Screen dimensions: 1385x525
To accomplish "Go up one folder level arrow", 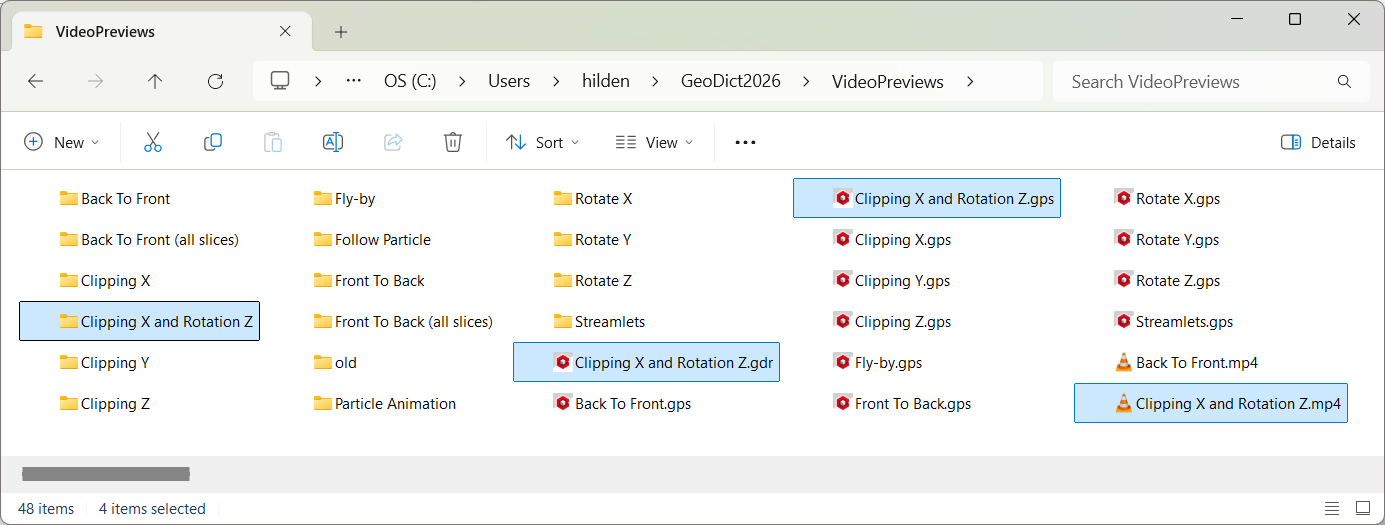I will (x=155, y=82).
